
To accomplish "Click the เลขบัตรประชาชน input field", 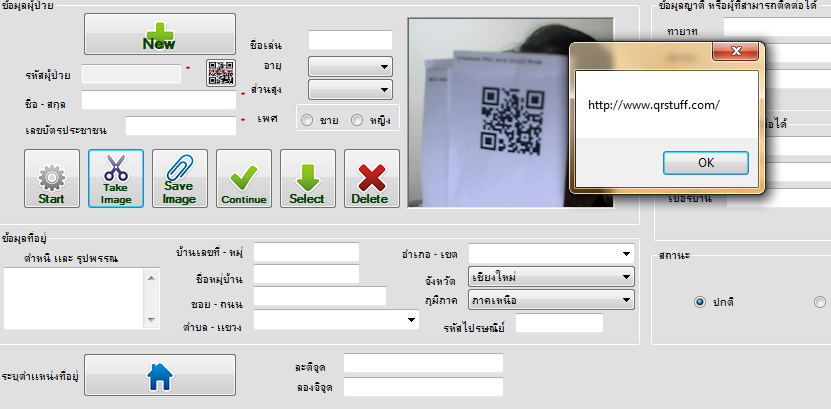I will (x=181, y=126).
